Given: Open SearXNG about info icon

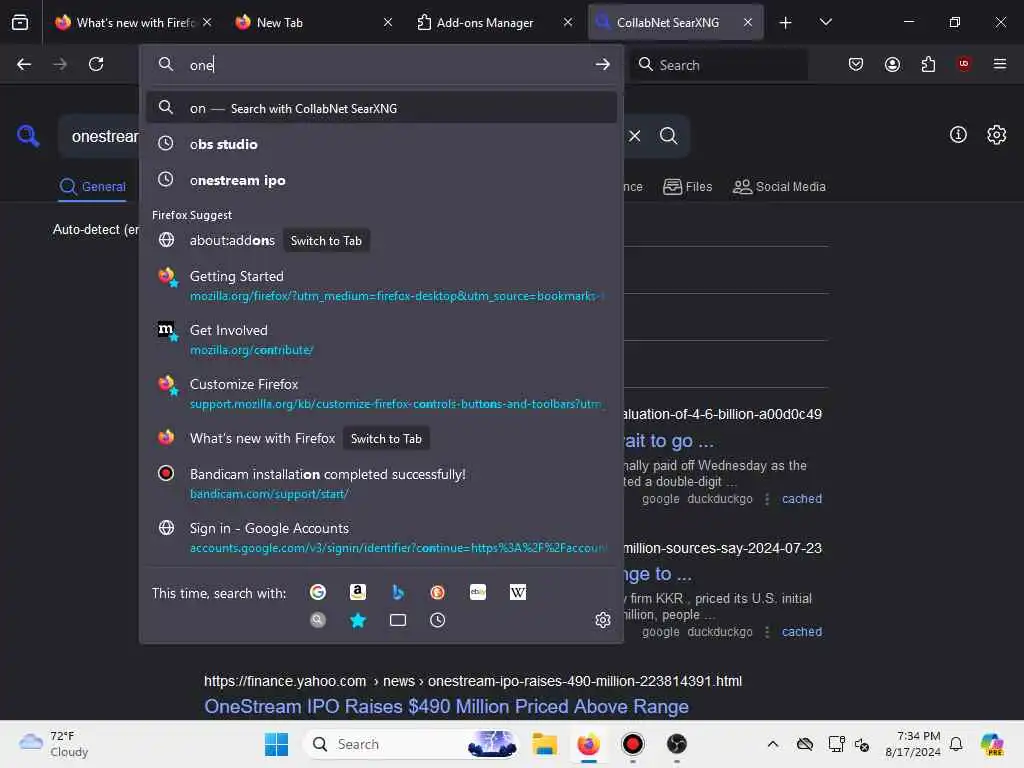Looking at the screenshot, I should 958,135.
